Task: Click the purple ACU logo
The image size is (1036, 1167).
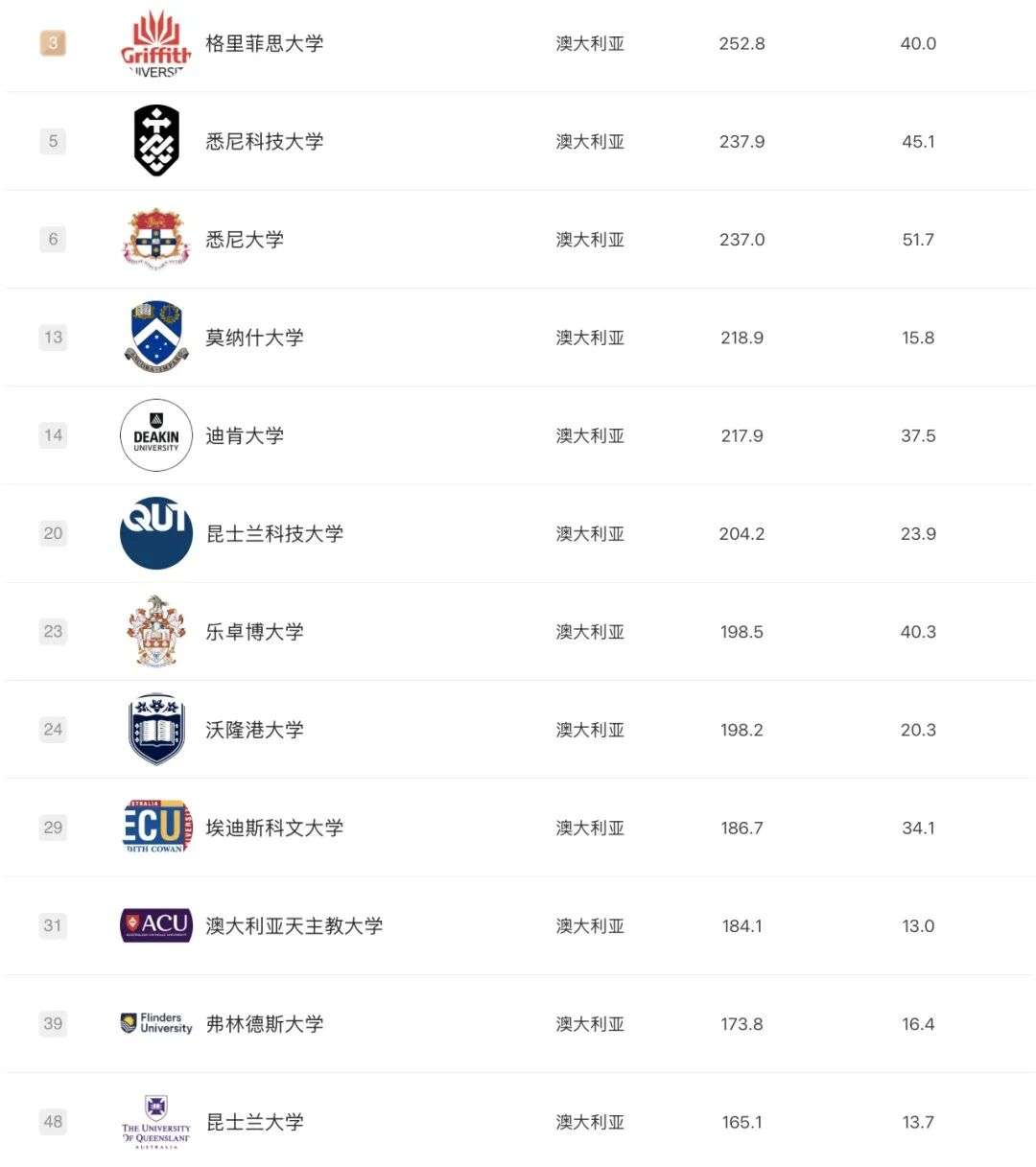Action: (x=156, y=925)
